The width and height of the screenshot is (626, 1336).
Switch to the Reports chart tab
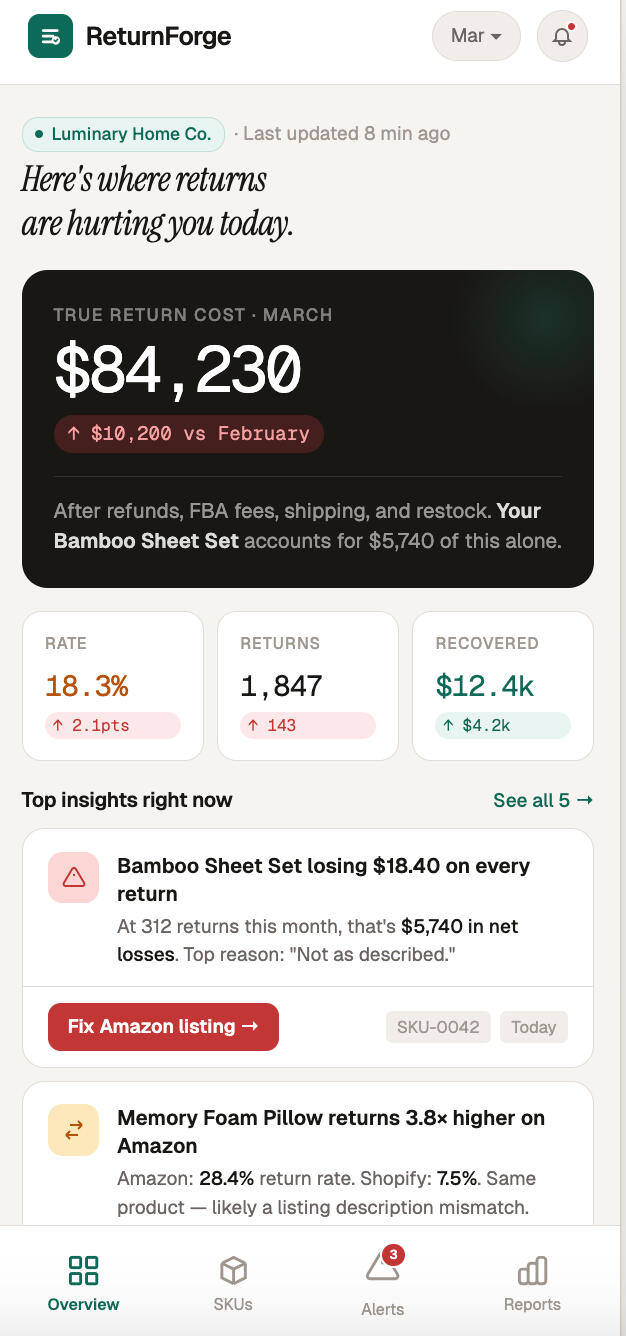532,1283
